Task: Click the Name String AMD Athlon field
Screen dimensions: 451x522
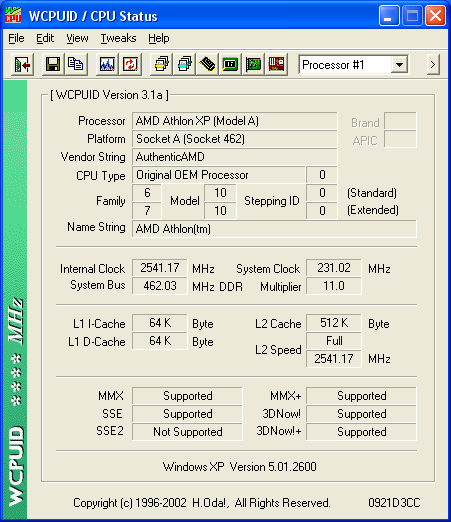Action: point(274,229)
